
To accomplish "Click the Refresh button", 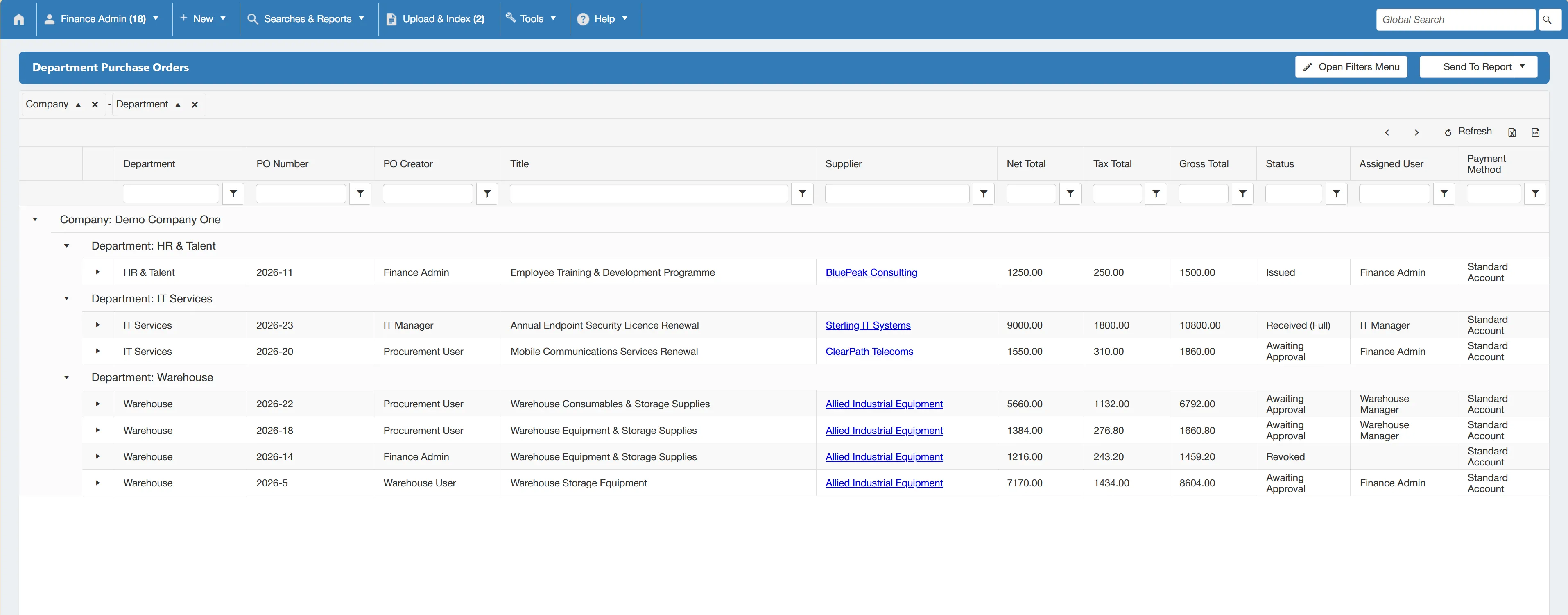I will (1468, 132).
